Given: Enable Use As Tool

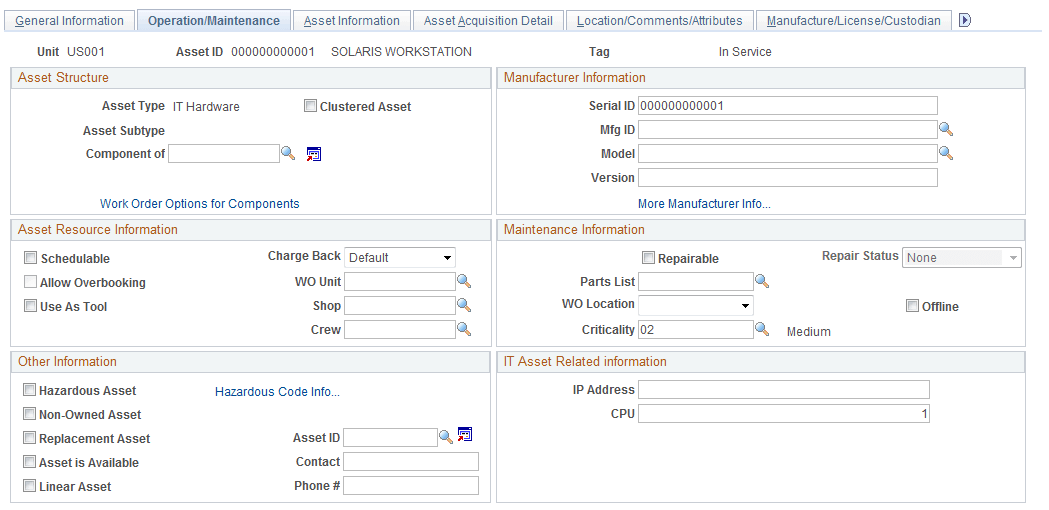Looking at the screenshot, I should [x=30, y=306].
